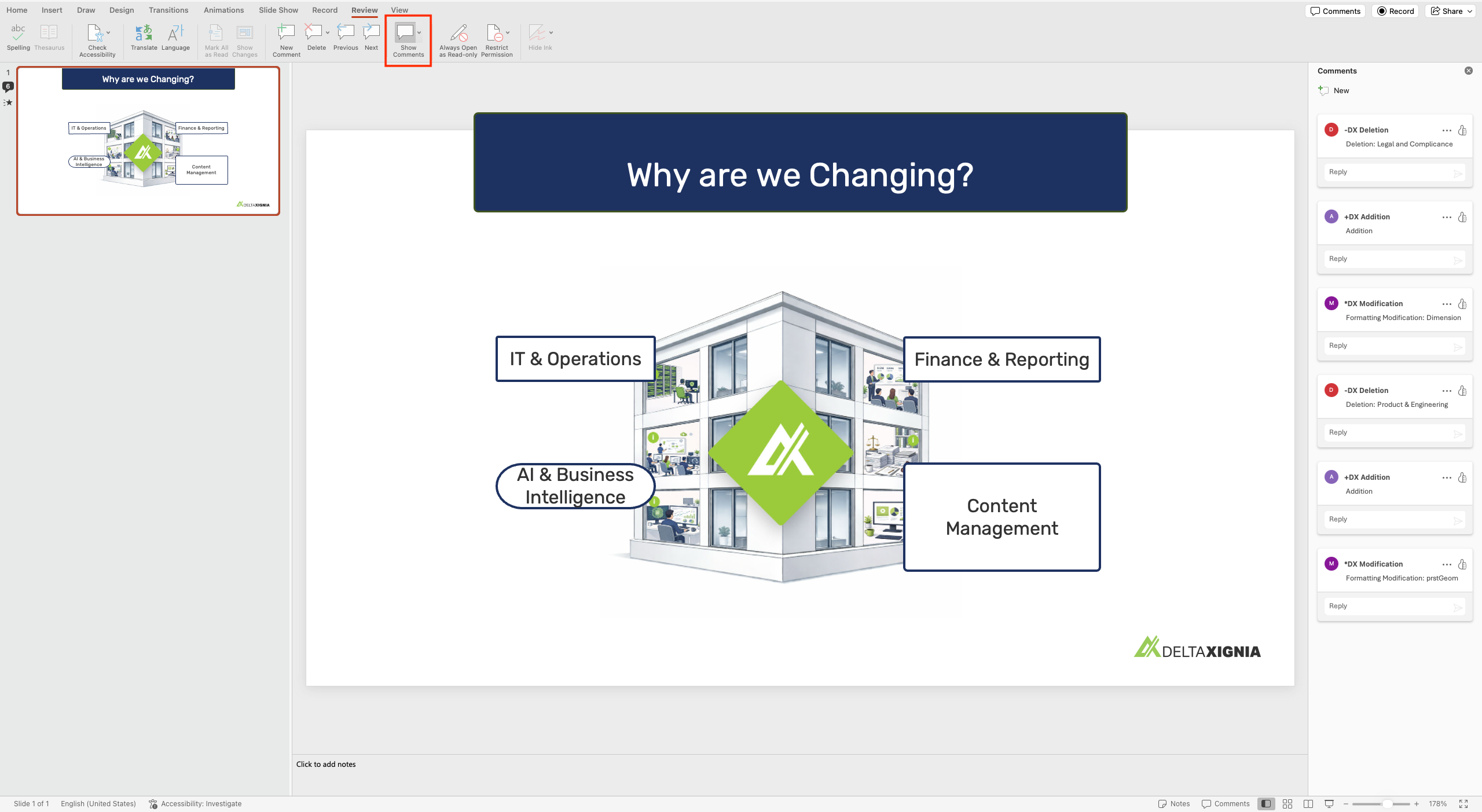1482x812 pixels.
Task: Open the View tab
Action: 399,10
